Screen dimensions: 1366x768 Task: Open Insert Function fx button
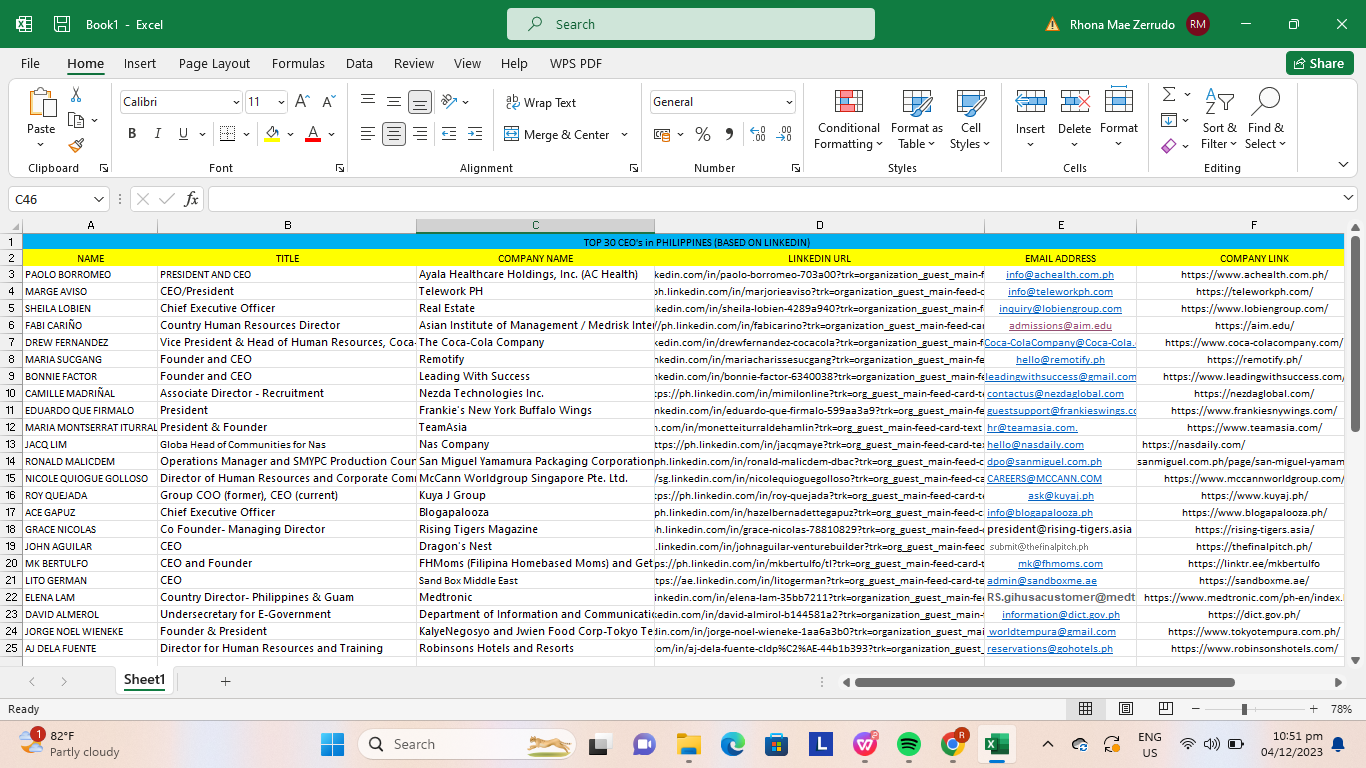pos(191,199)
